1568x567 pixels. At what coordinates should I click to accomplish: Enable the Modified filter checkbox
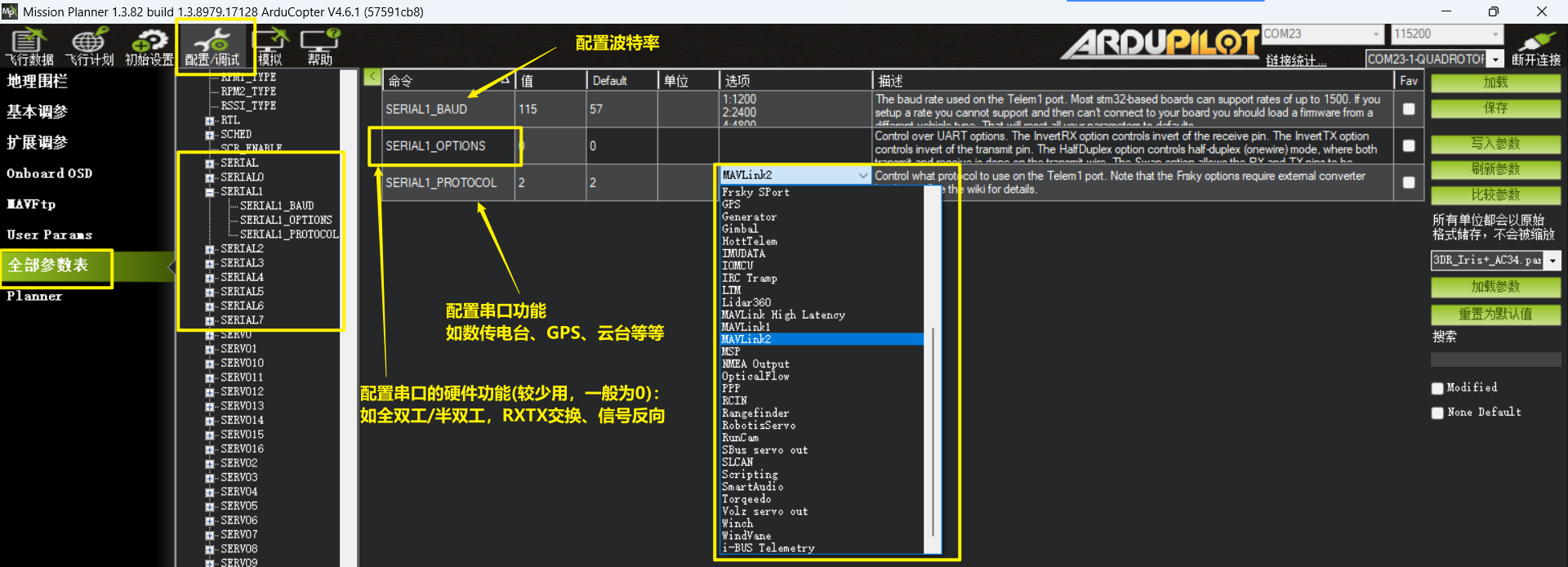1437,388
